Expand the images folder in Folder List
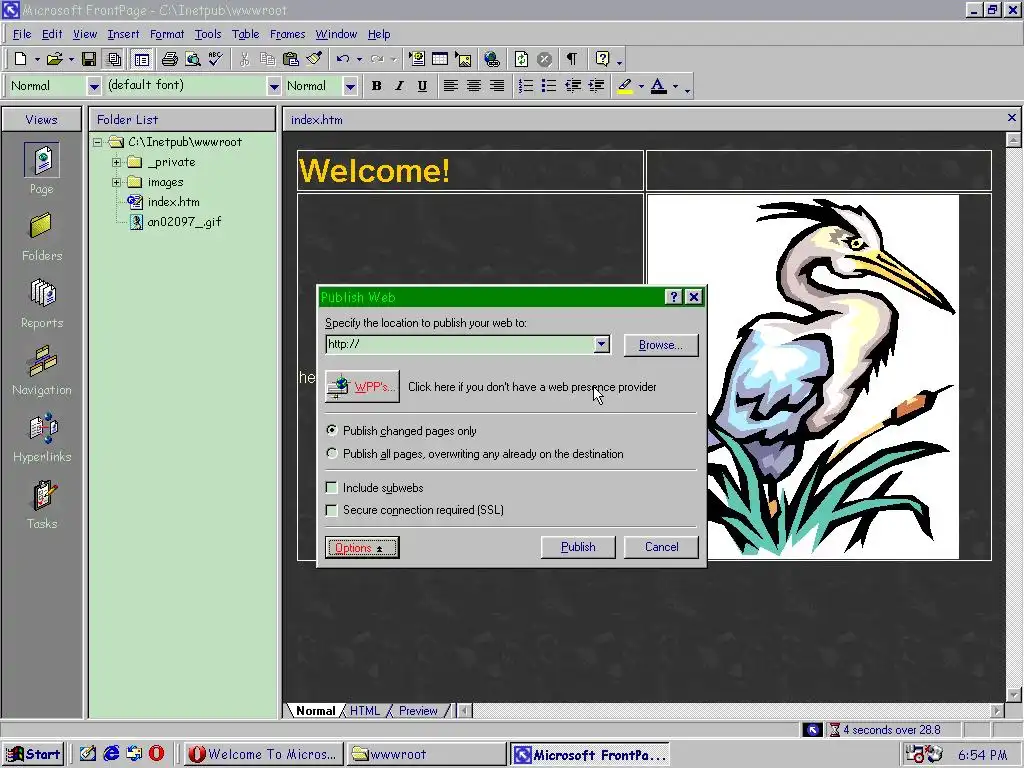 [x=116, y=182]
